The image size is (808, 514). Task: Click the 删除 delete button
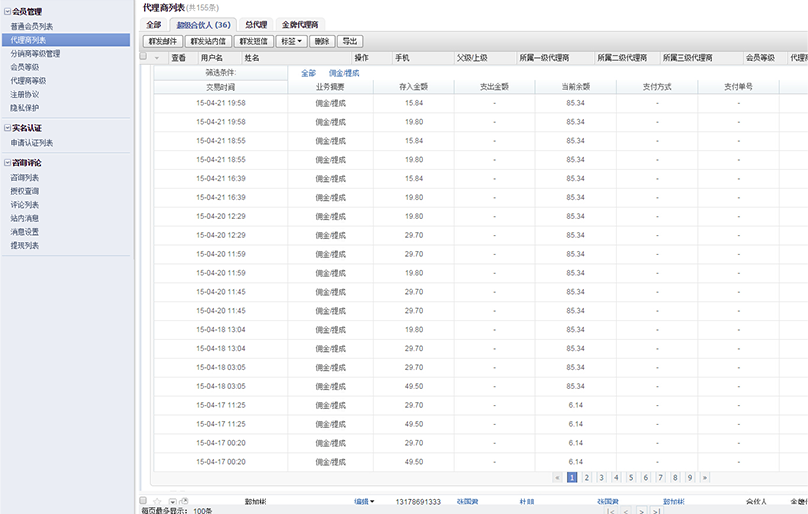tap(321, 41)
